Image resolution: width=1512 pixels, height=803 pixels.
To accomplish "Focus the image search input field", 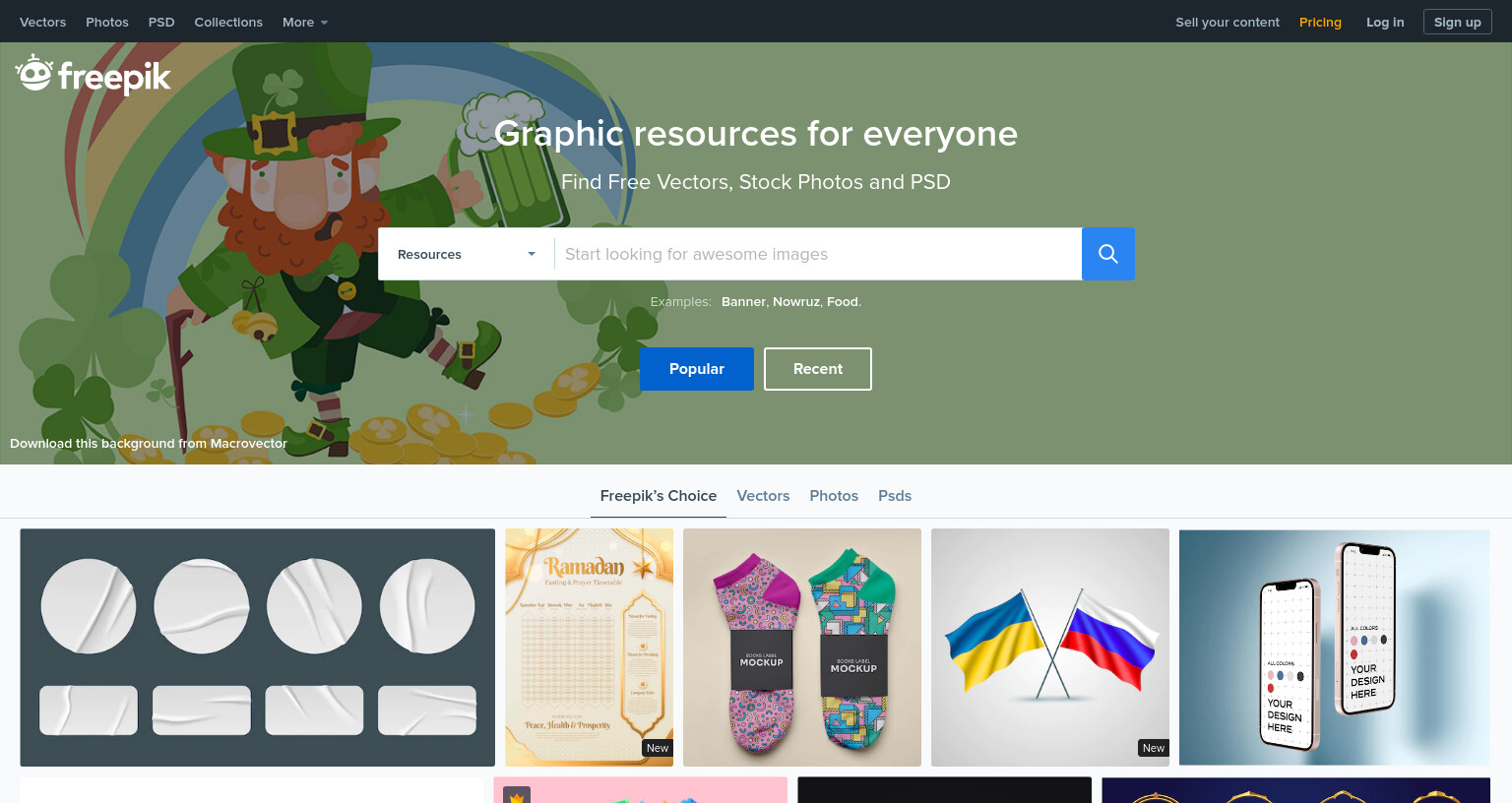I will (x=818, y=254).
